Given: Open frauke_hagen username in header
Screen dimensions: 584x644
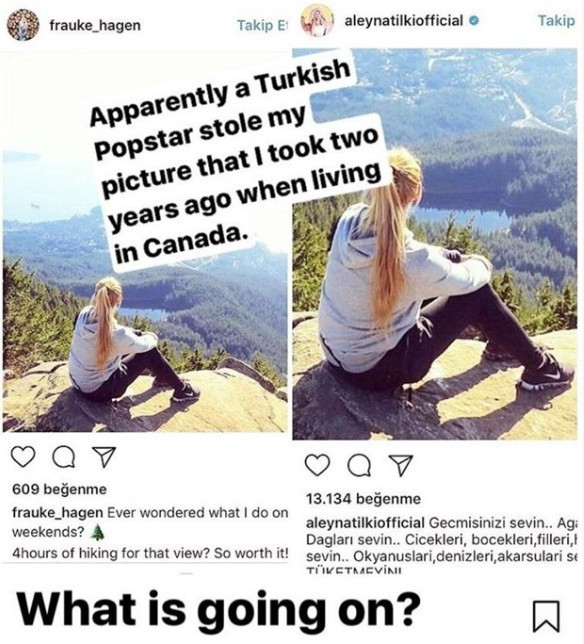Looking at the screenshot, I should pyautogui.click(x=95, y=25).
